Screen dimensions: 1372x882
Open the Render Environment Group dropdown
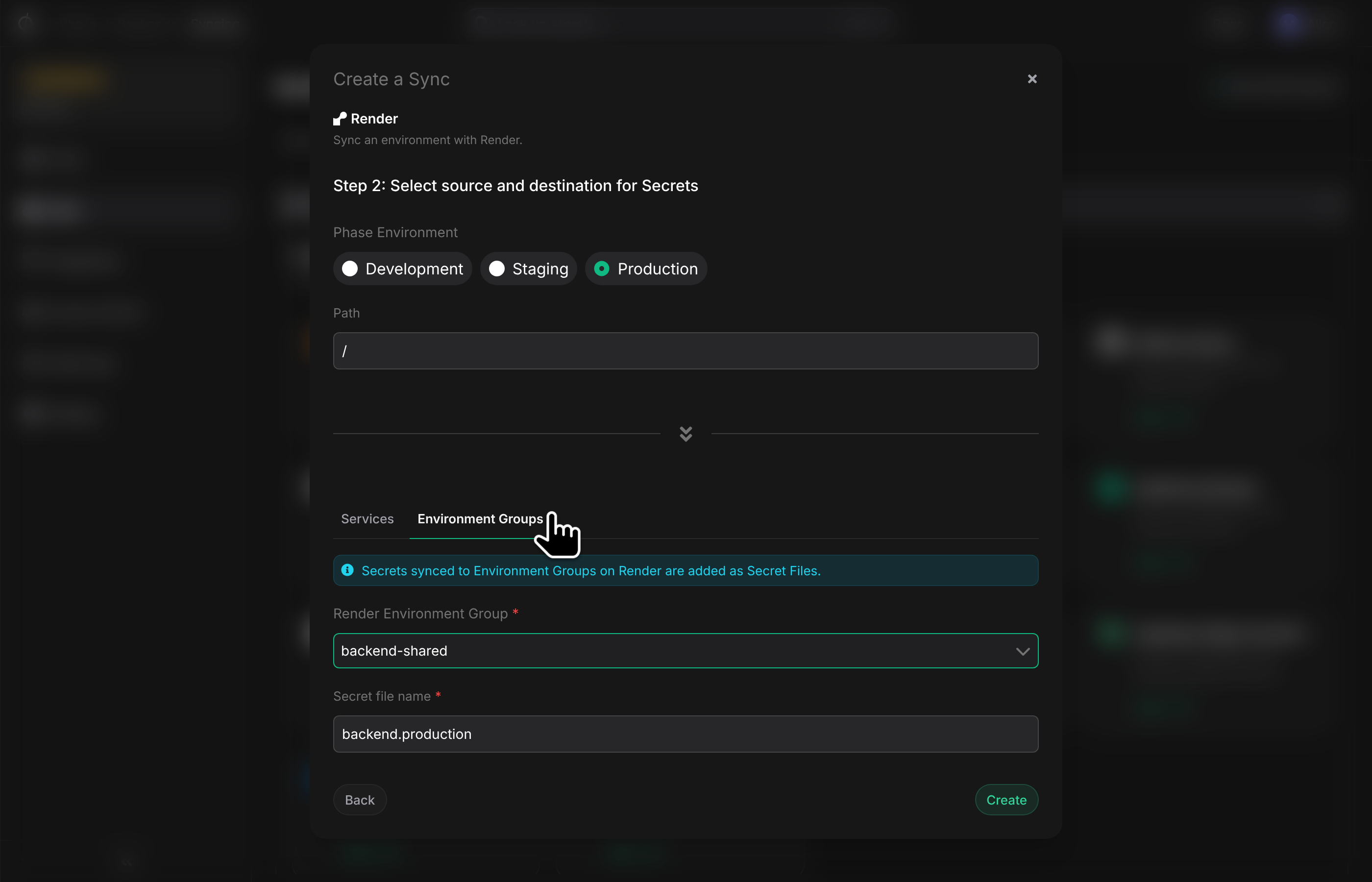point(686,651)
